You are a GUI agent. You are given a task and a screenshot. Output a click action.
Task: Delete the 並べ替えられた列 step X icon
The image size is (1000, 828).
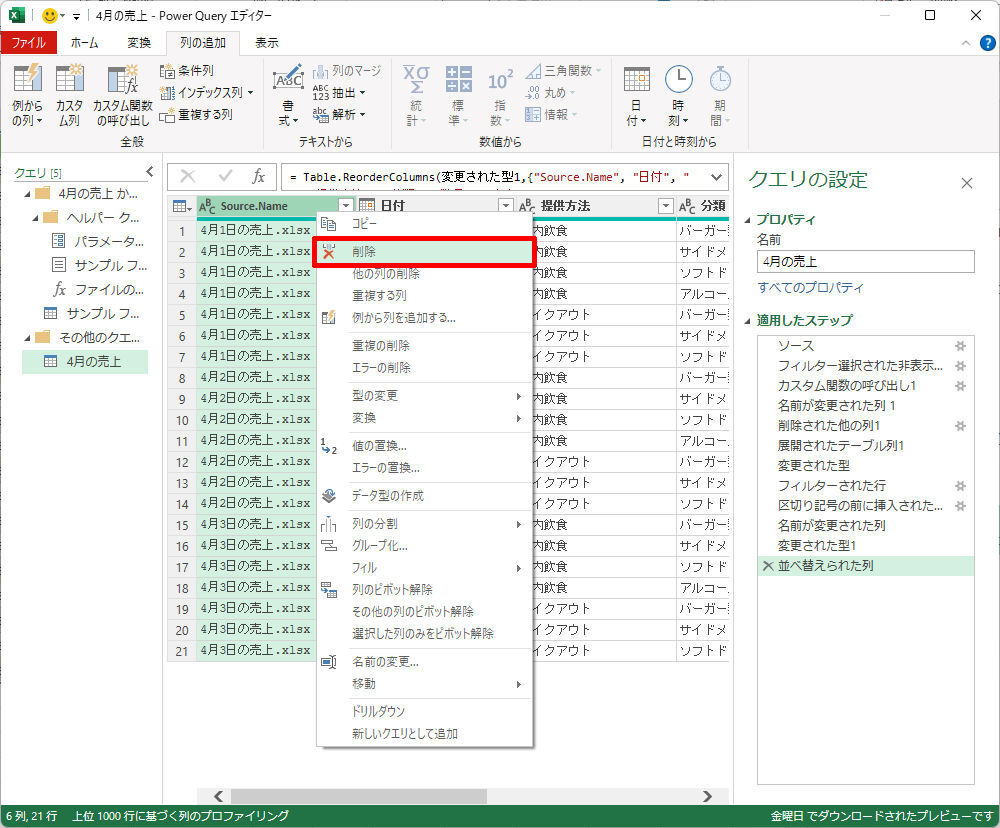(767, 566)
